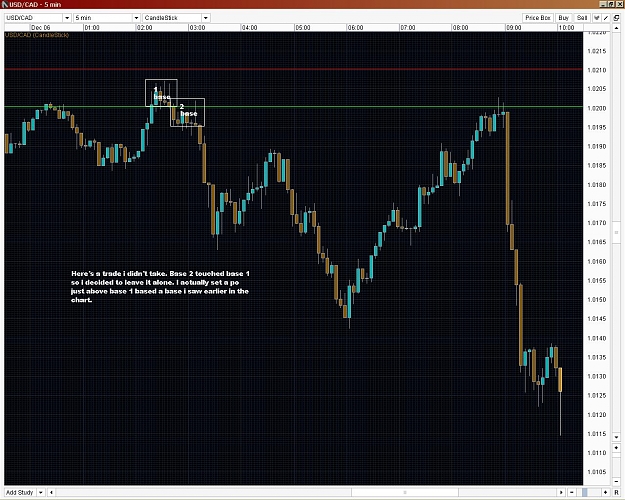Click the R reset button
This screenshot has width=625, height=500.
[x=616, y=492]
